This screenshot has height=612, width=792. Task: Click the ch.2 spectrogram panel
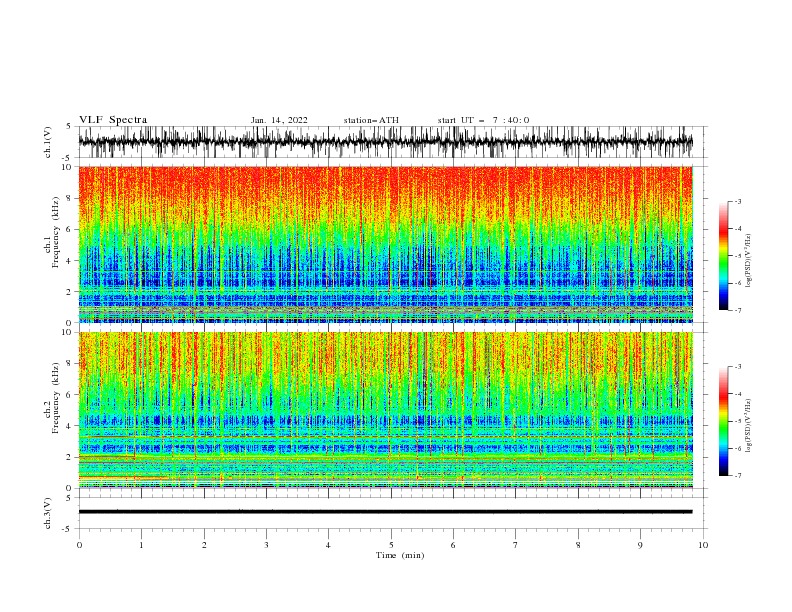(x=386, y=410)
